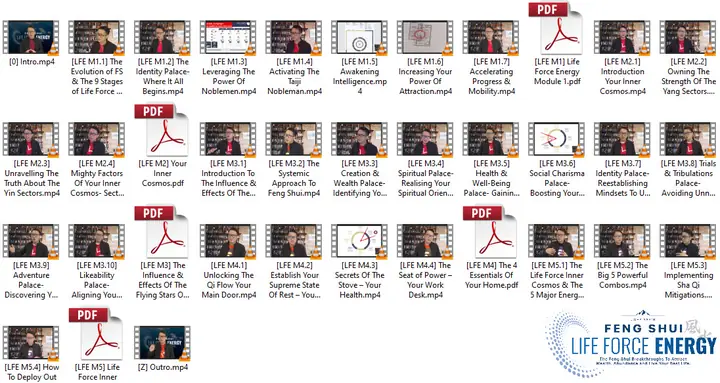The width and height of the screenshot is (720, 383).
Task: Click file name "[LFE M4] The 4 Essentials Of Your Home.pdf"
Action: (491, 275)
